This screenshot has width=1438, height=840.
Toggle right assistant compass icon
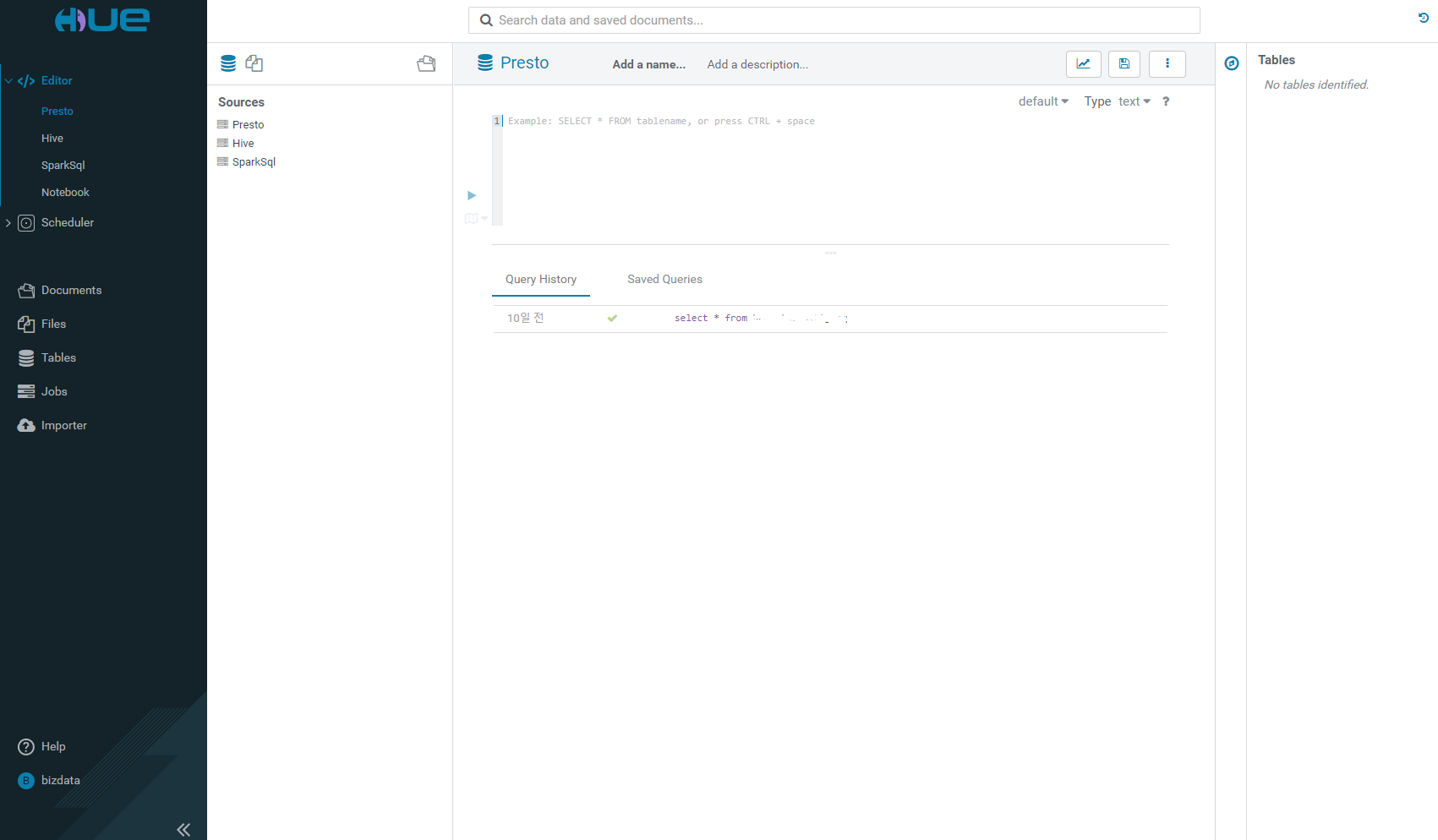point(1232,63)
